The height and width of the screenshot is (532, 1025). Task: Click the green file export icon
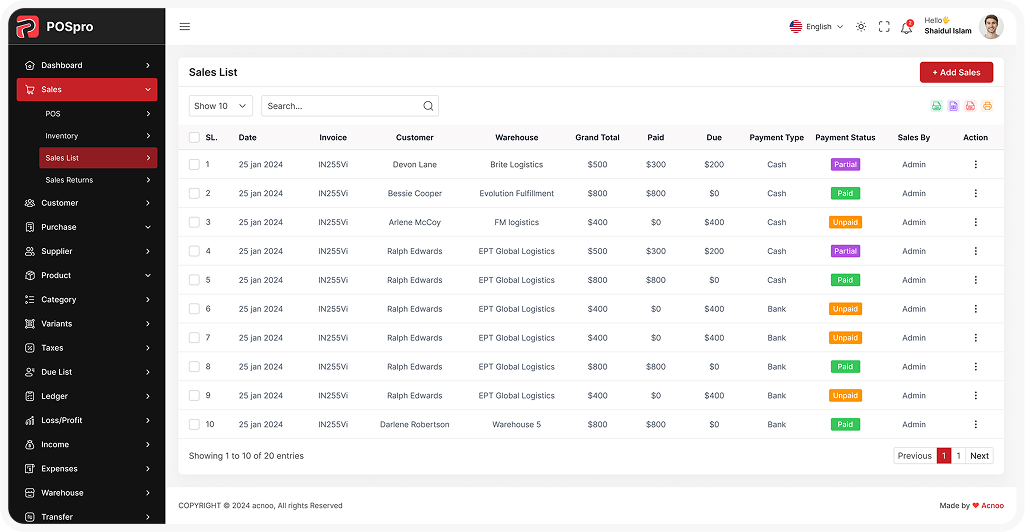click(x=936, y=106)
